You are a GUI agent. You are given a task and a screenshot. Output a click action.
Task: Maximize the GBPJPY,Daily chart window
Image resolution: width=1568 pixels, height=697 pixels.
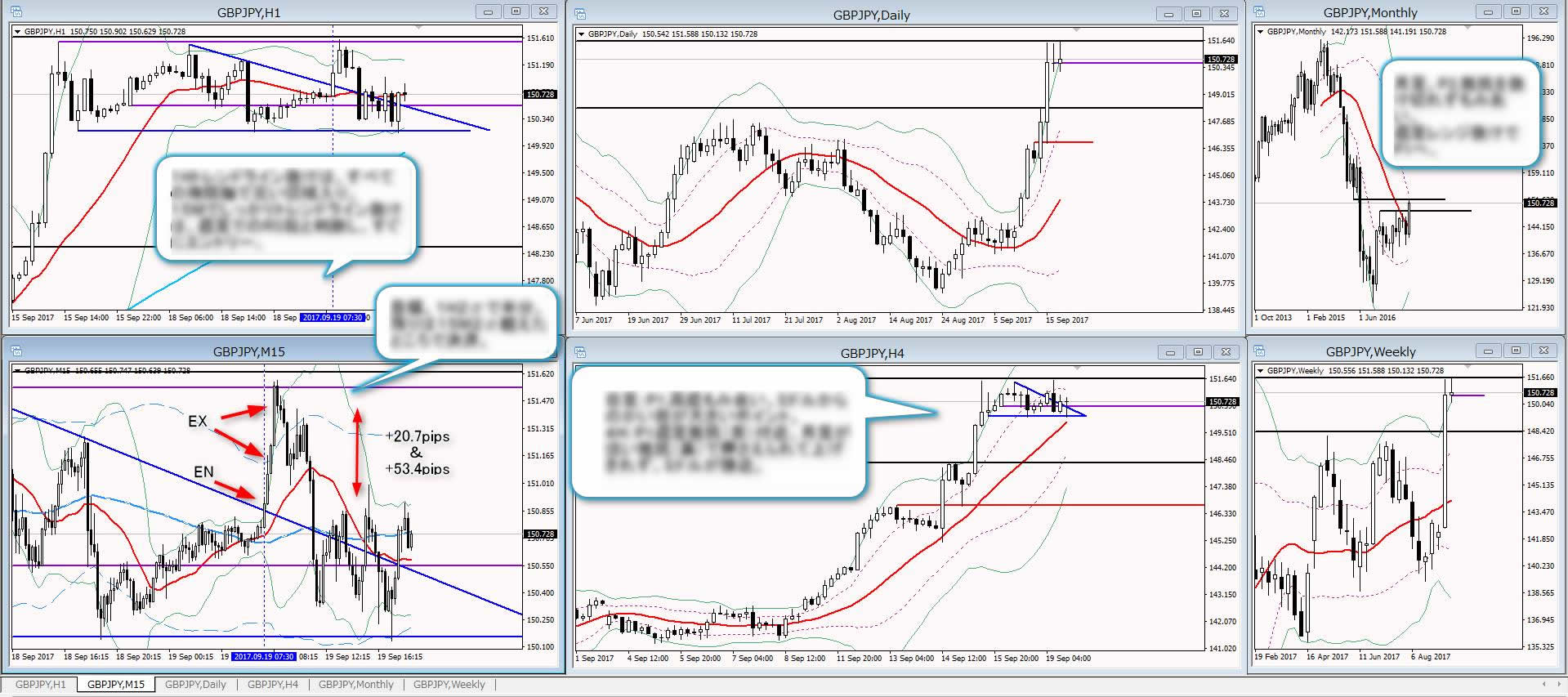1196,14
